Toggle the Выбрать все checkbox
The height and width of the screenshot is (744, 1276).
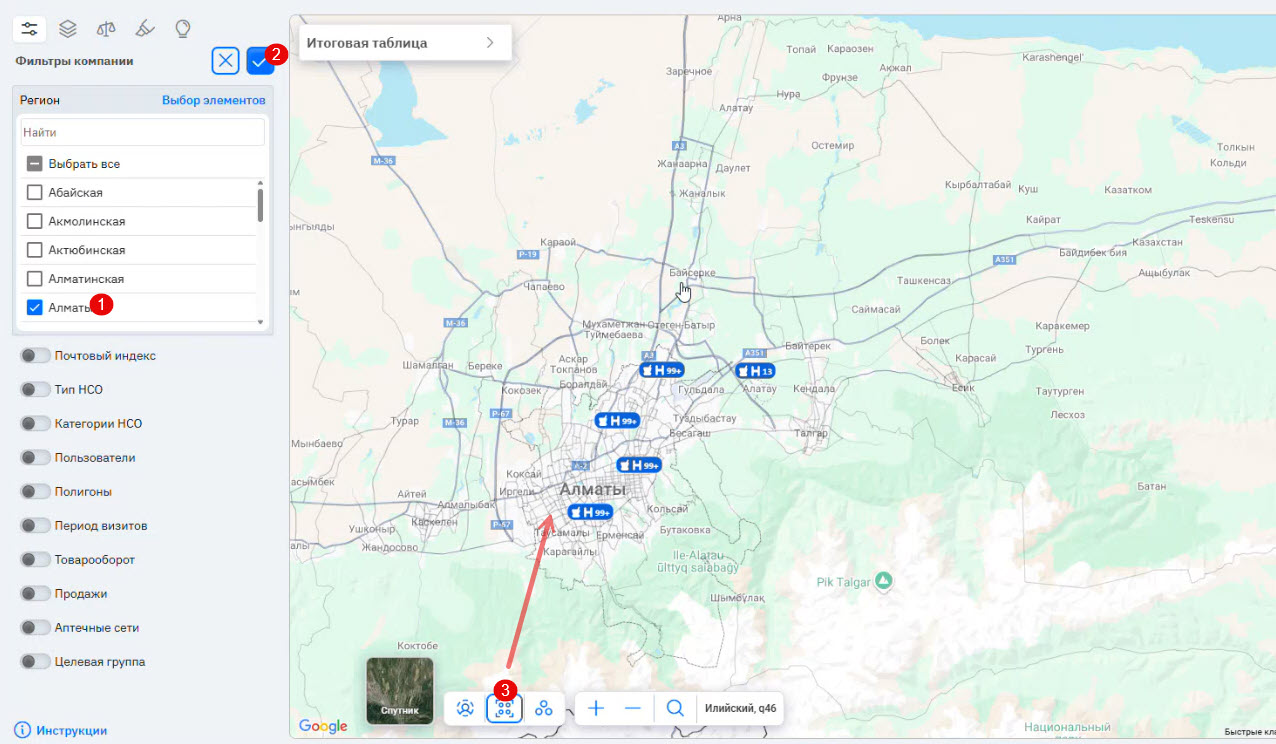pyautogui.click(x=34, y=163)
